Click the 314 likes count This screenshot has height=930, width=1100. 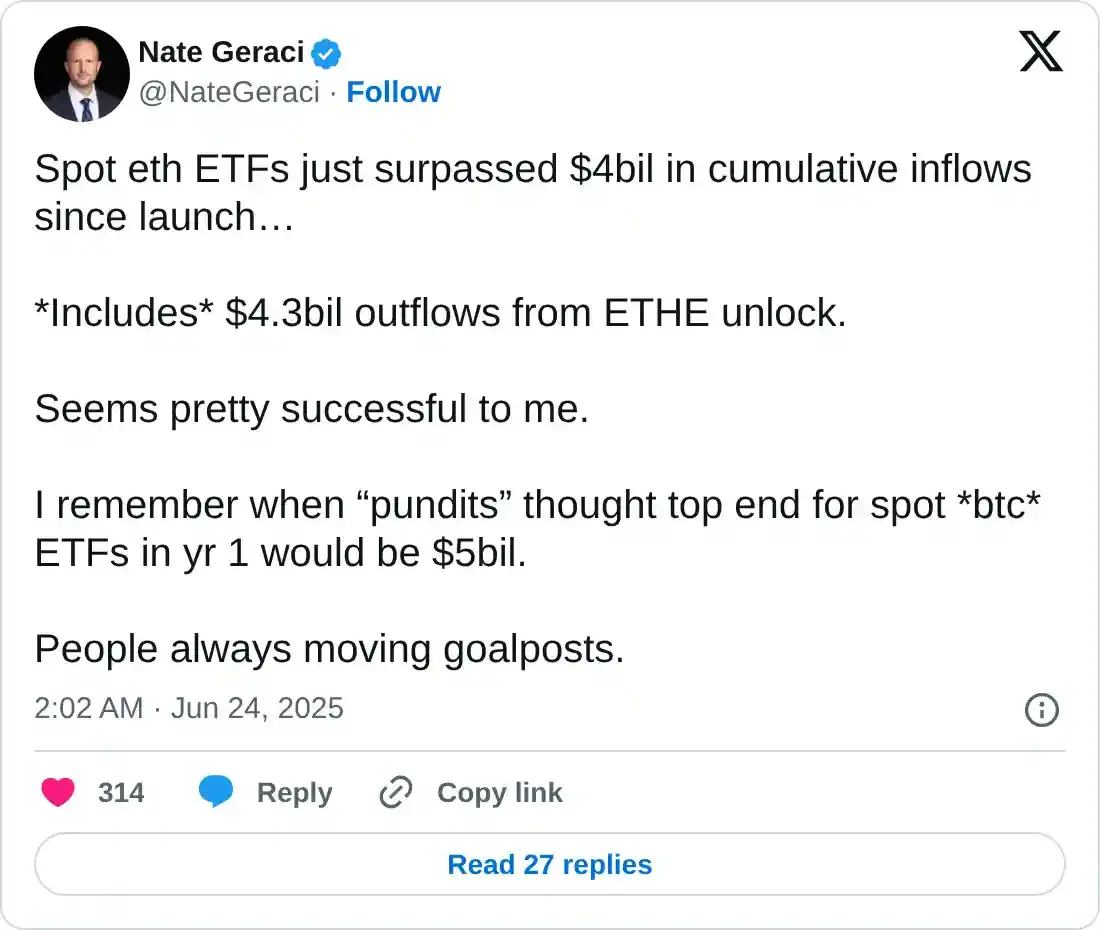(121, 793)
